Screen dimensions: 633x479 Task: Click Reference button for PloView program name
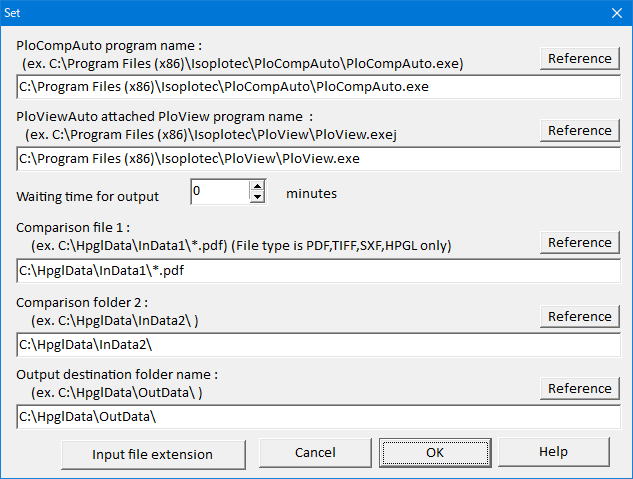[579, 130]
